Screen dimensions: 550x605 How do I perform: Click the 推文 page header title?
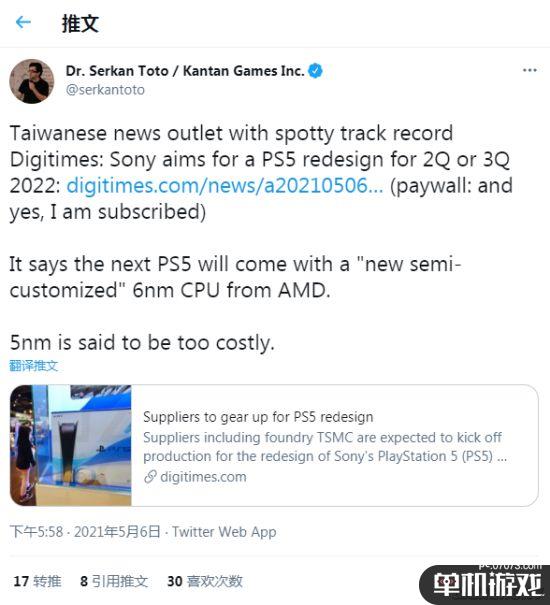pos(80,23)
